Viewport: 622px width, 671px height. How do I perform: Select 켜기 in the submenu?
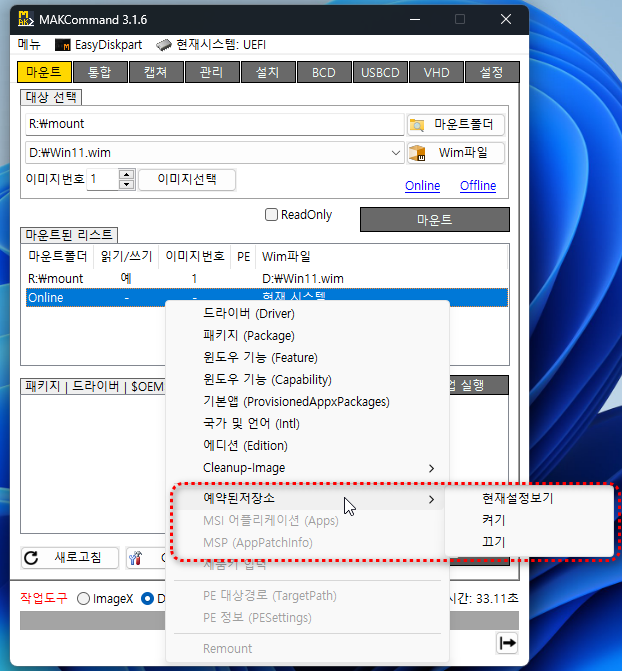pos(530,520)
